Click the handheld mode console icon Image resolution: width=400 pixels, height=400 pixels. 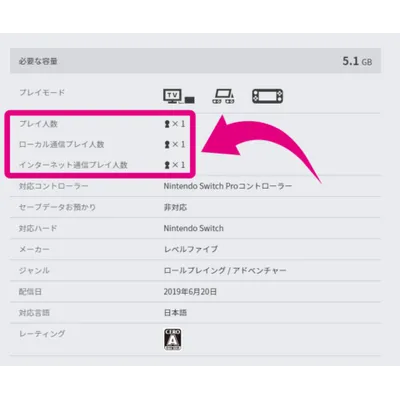(268, 96)
